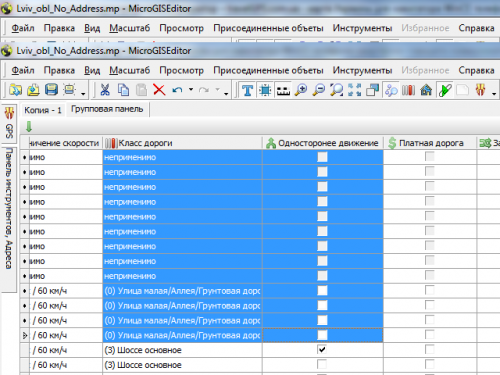This screenshot has height=375, width=500.
Task: Activate the blue selection frame tool
Action: [265, 90]
